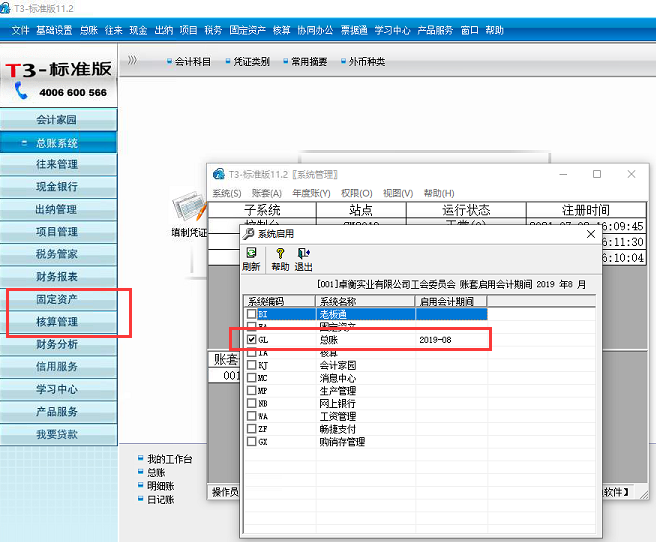Open 往来管理 in the sidebar
The height and width of the screenshot is (542, 656).
coord(58,164)
